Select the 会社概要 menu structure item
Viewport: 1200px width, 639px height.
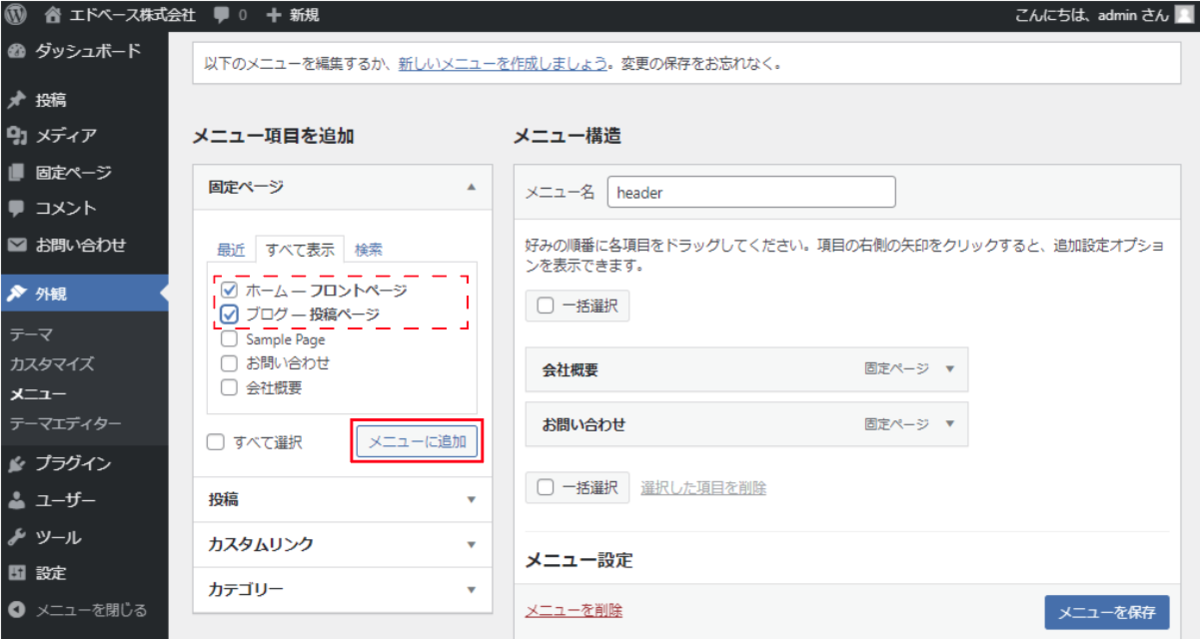click(x=746, y=369)
